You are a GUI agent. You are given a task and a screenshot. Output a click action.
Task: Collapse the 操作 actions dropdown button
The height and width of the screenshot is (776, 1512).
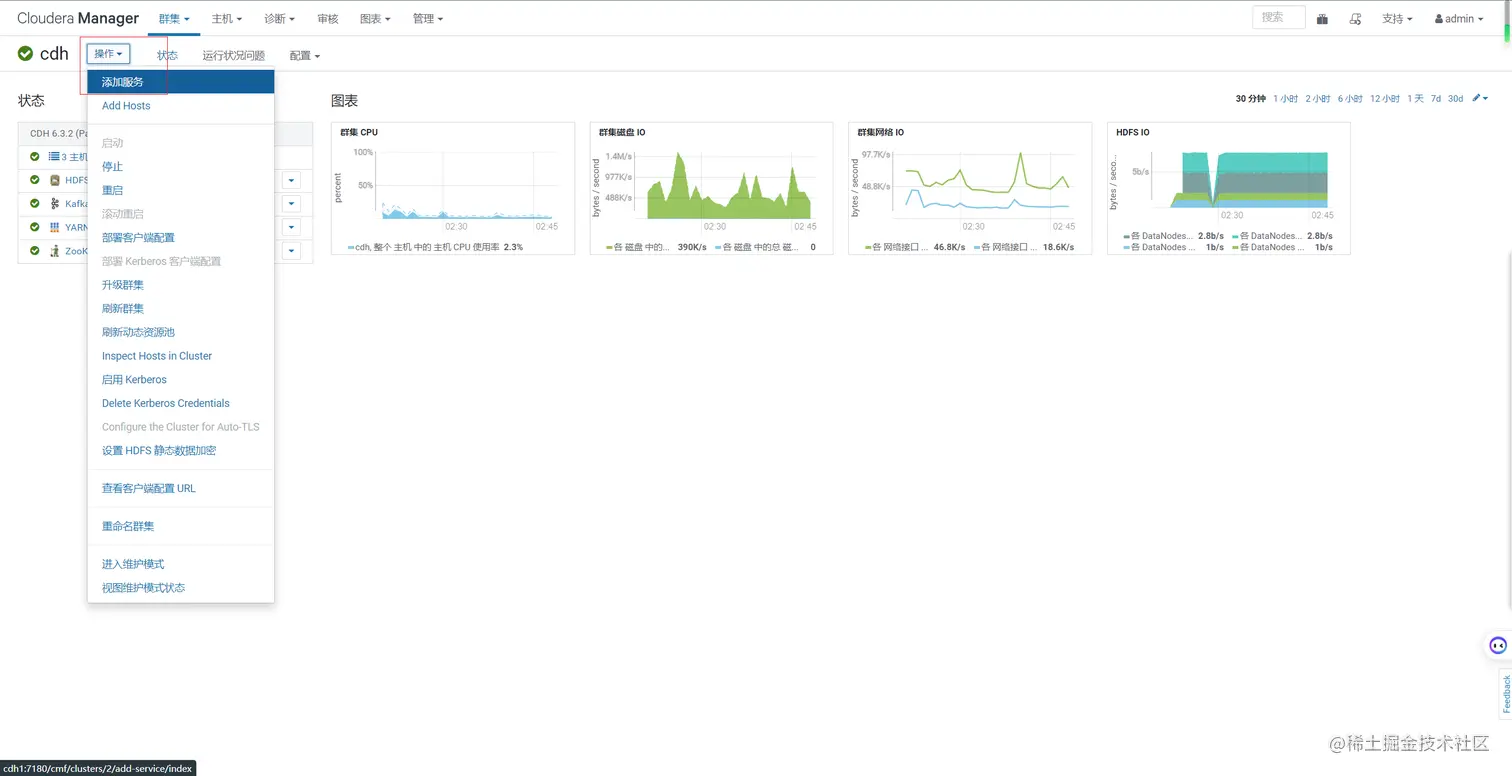pos(108,54)
